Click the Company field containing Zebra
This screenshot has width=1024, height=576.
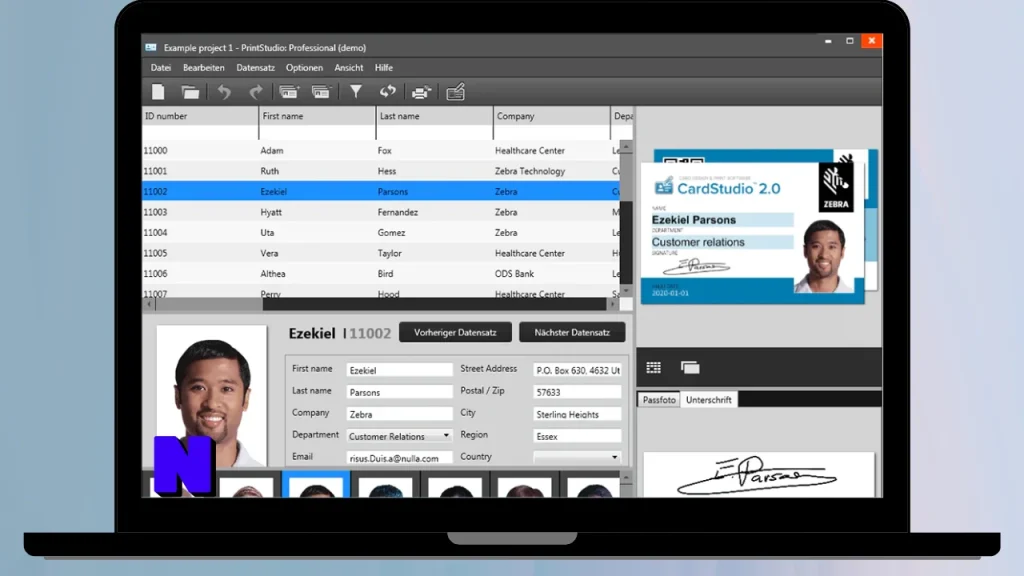tap(399, 414)
